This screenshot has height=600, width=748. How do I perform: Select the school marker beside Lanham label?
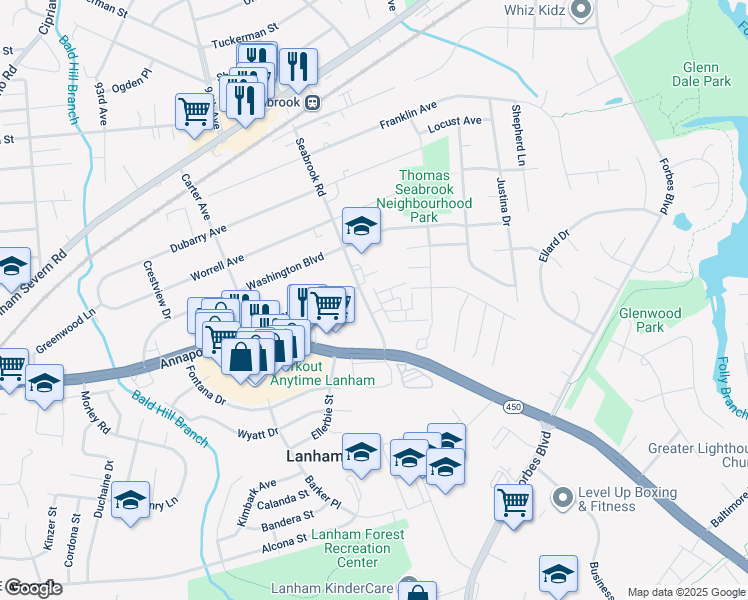pos(361,455)
